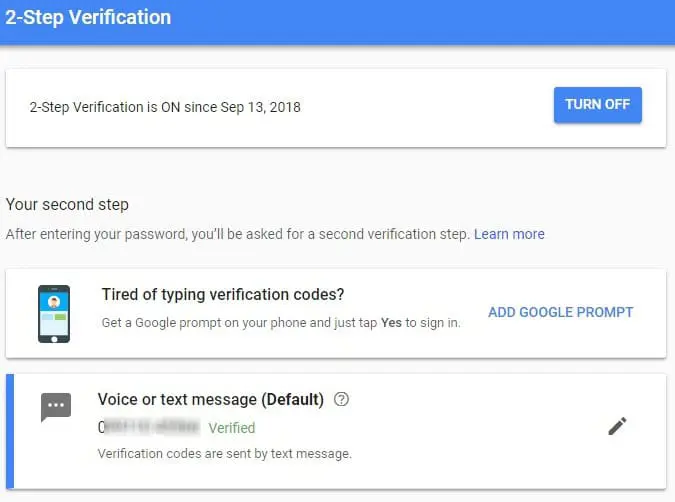Click the green Verified status label
Viewport: 675px width, 502px height.
[x=231, y=428]
